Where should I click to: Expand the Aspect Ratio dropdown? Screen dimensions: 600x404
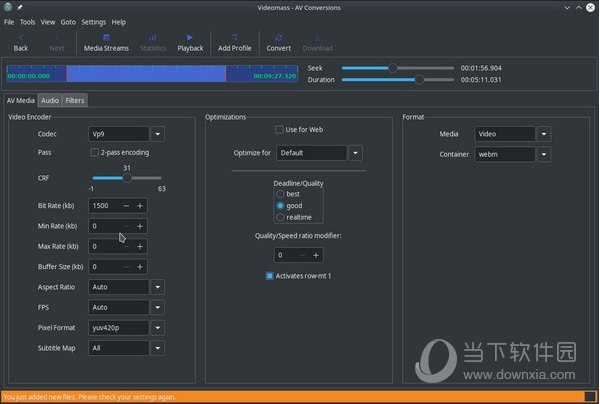coord(158,287)
